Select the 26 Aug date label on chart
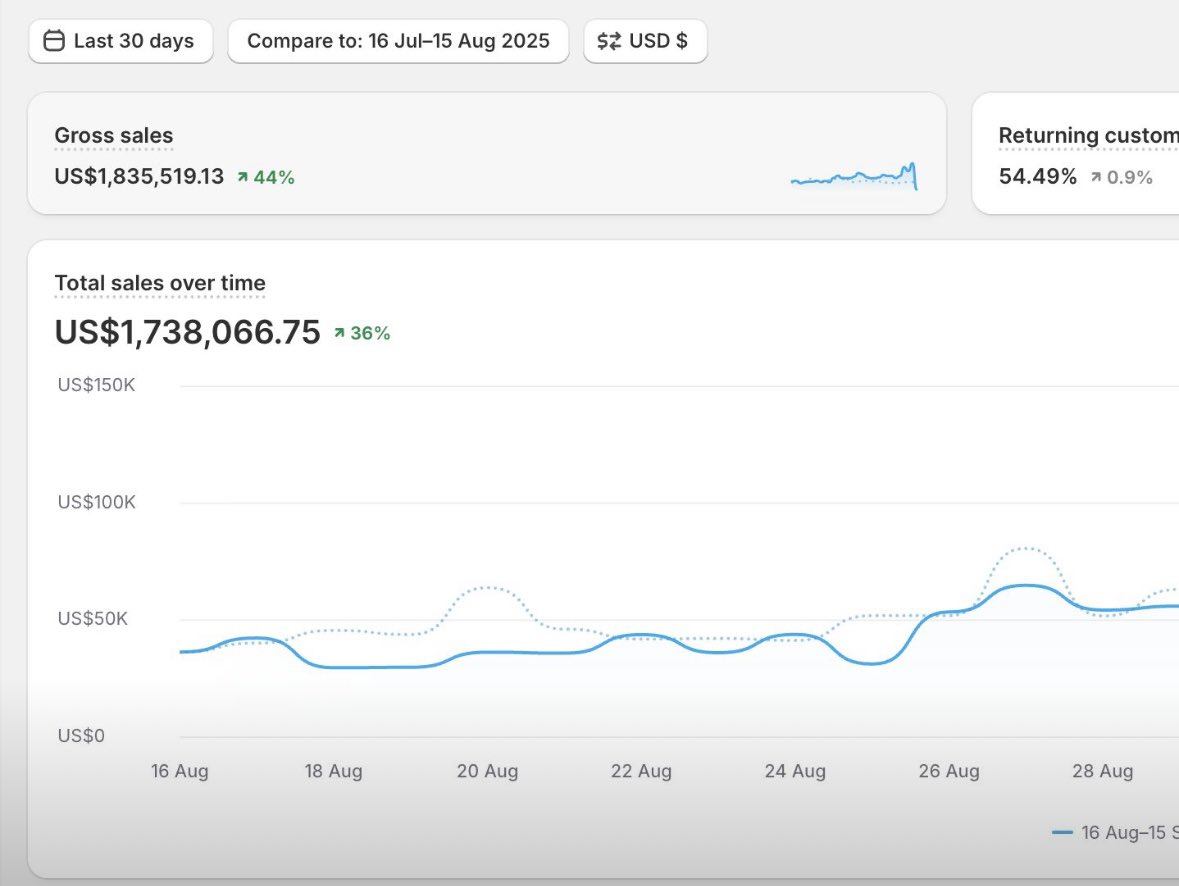Viewport: 1179px width, 886px height. pos(949,771)
